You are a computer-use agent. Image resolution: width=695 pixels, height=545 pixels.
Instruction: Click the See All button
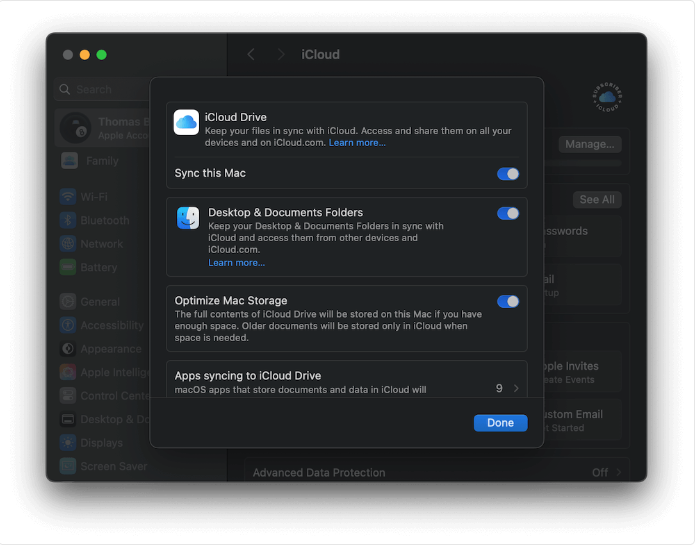[x=597, y=199]
